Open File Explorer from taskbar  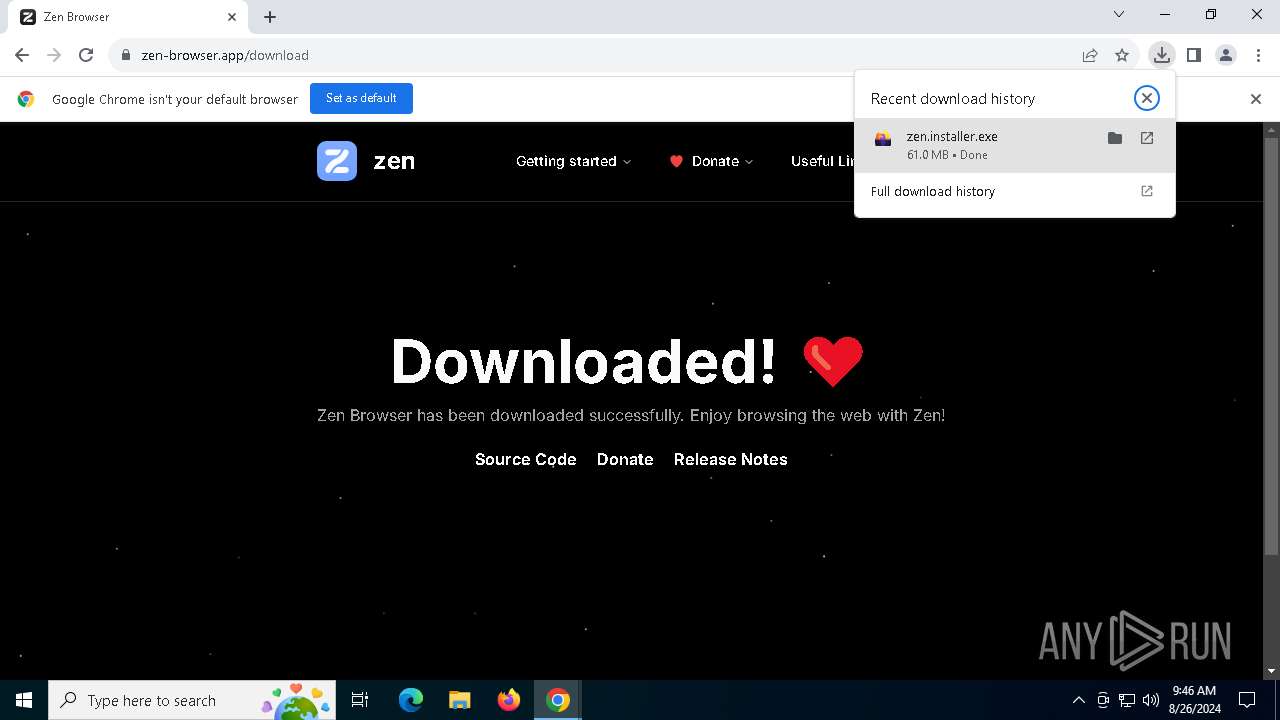(460, 700)
